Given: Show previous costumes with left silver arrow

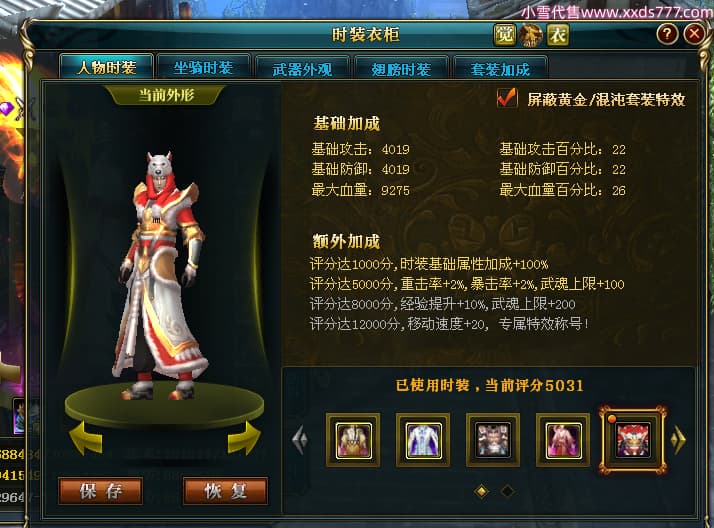Looking at the screenshot, I should pyautogui.click(x=300, y=440).
